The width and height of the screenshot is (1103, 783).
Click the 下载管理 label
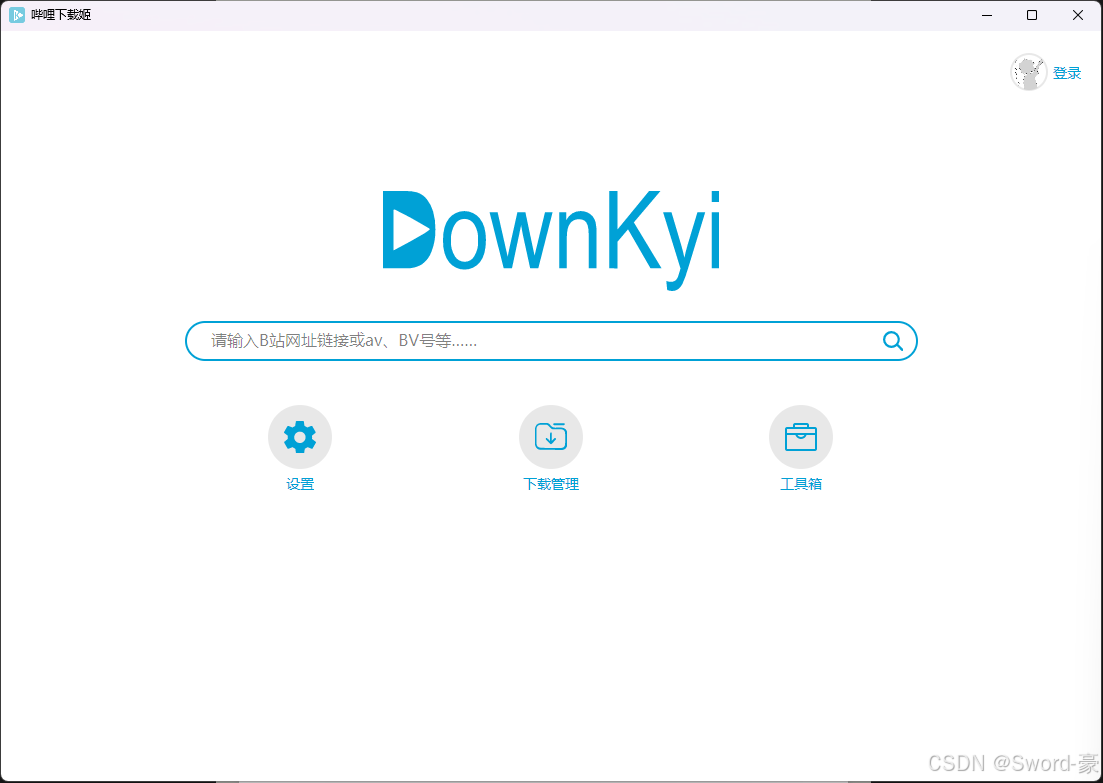coord(551,484)
